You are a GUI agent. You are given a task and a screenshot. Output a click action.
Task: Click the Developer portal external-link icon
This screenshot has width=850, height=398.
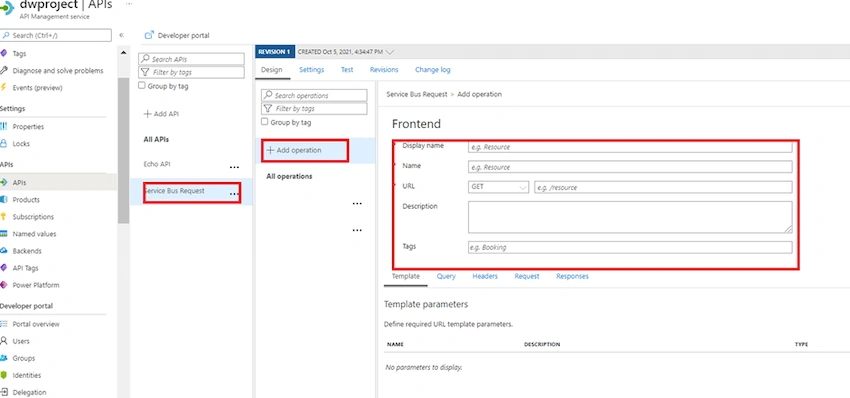[149, 35]
